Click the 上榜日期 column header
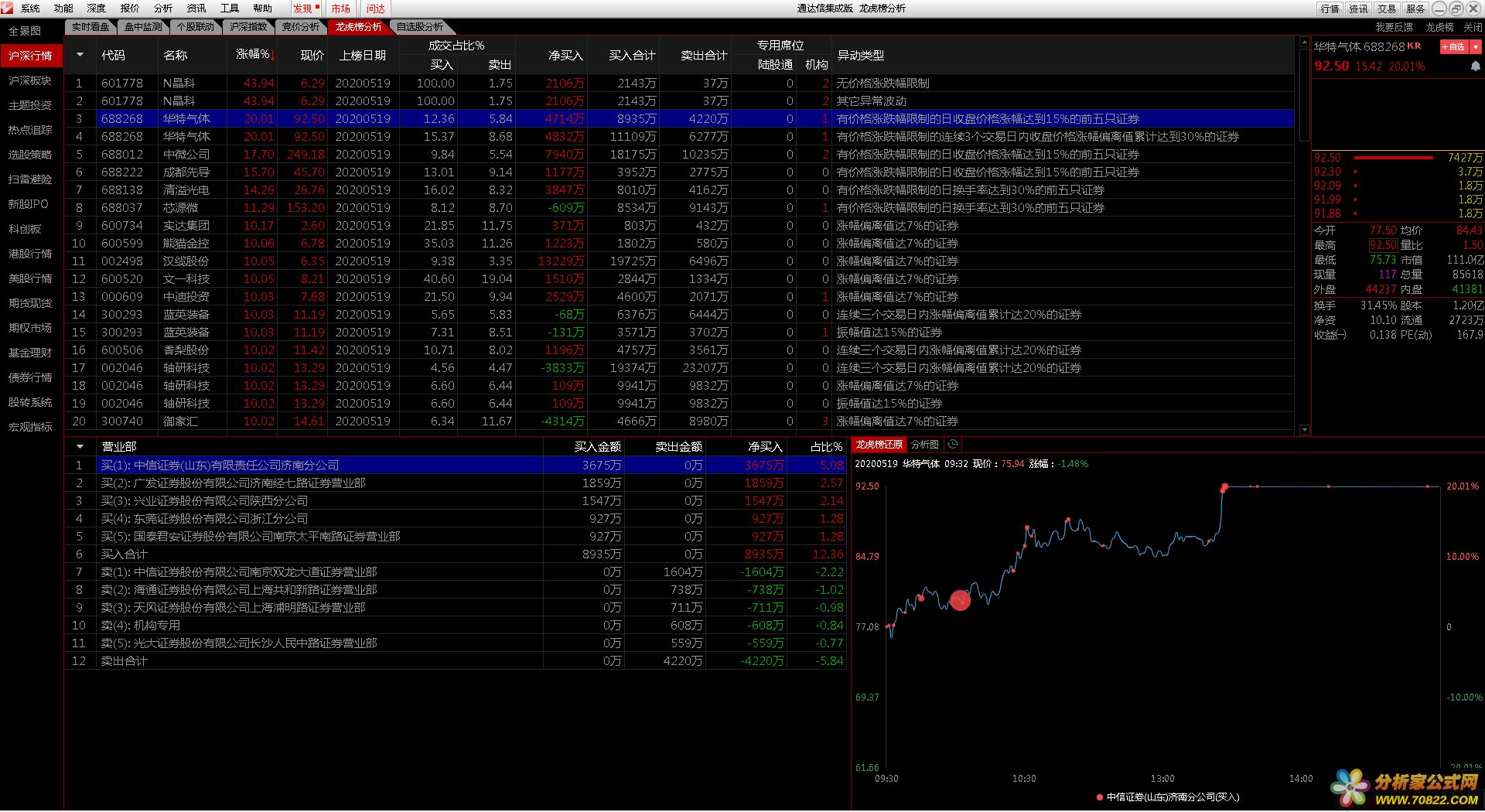Screen dimensions: 1485x812 363,55
